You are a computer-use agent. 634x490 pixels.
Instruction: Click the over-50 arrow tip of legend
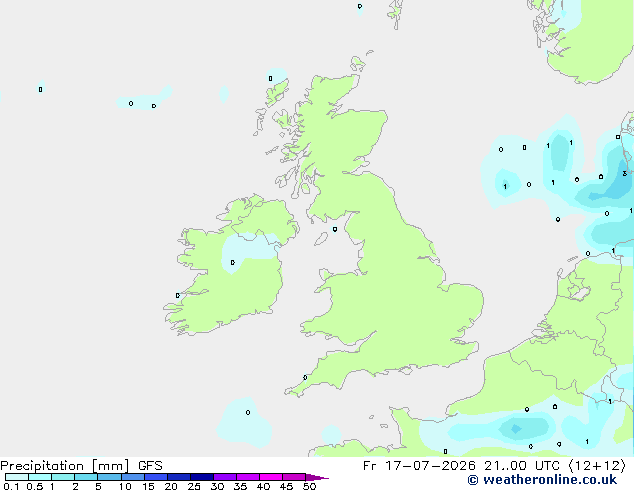click(x=317, y=477)
